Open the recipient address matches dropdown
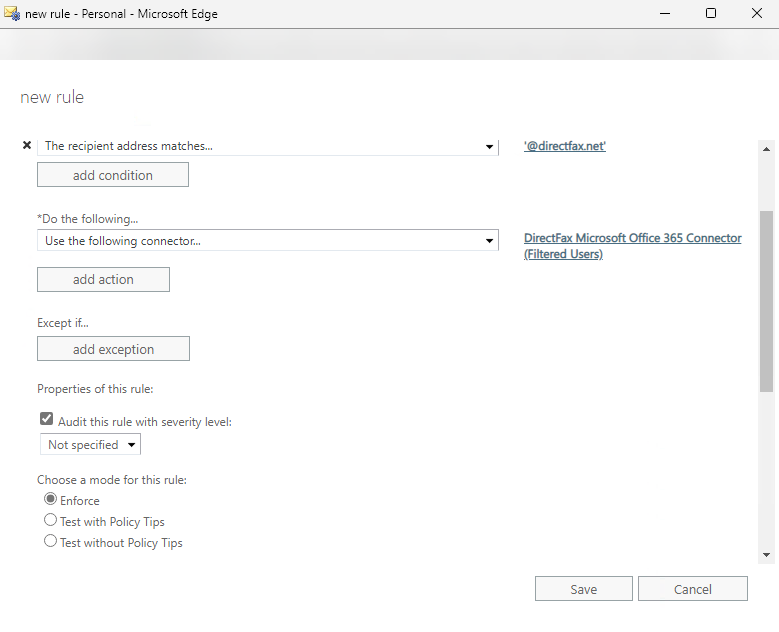The width and height of the screenshot is (779, 632). (267, 146)
